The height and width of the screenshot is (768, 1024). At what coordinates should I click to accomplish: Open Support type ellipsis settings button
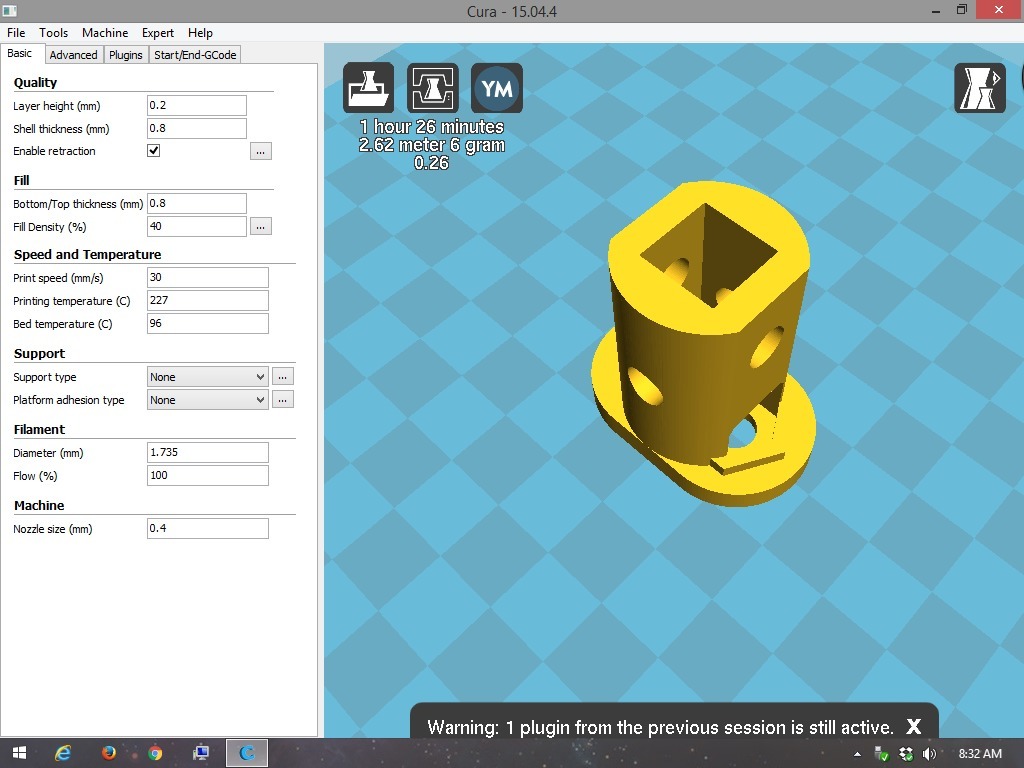pos(283,377)
